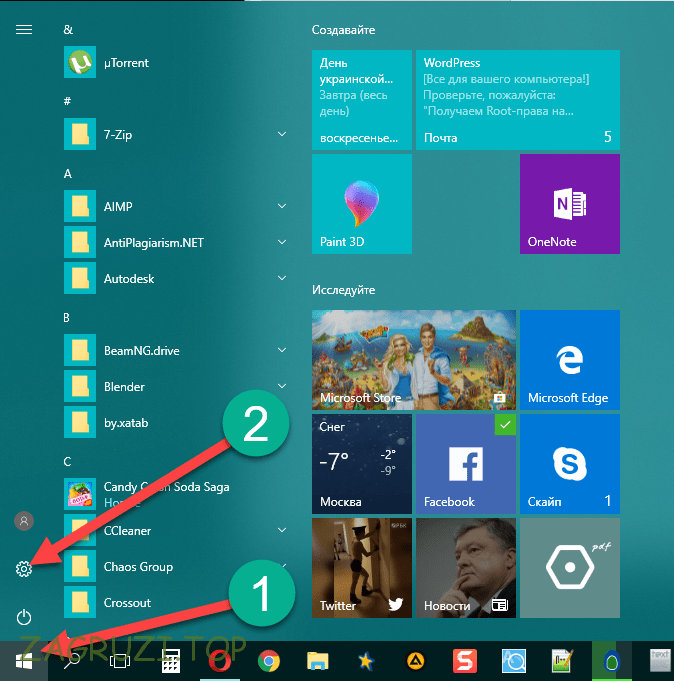Screen dimensions: 674x681
Task: Open Task View on the taskbar
Action: coord(119,661)
